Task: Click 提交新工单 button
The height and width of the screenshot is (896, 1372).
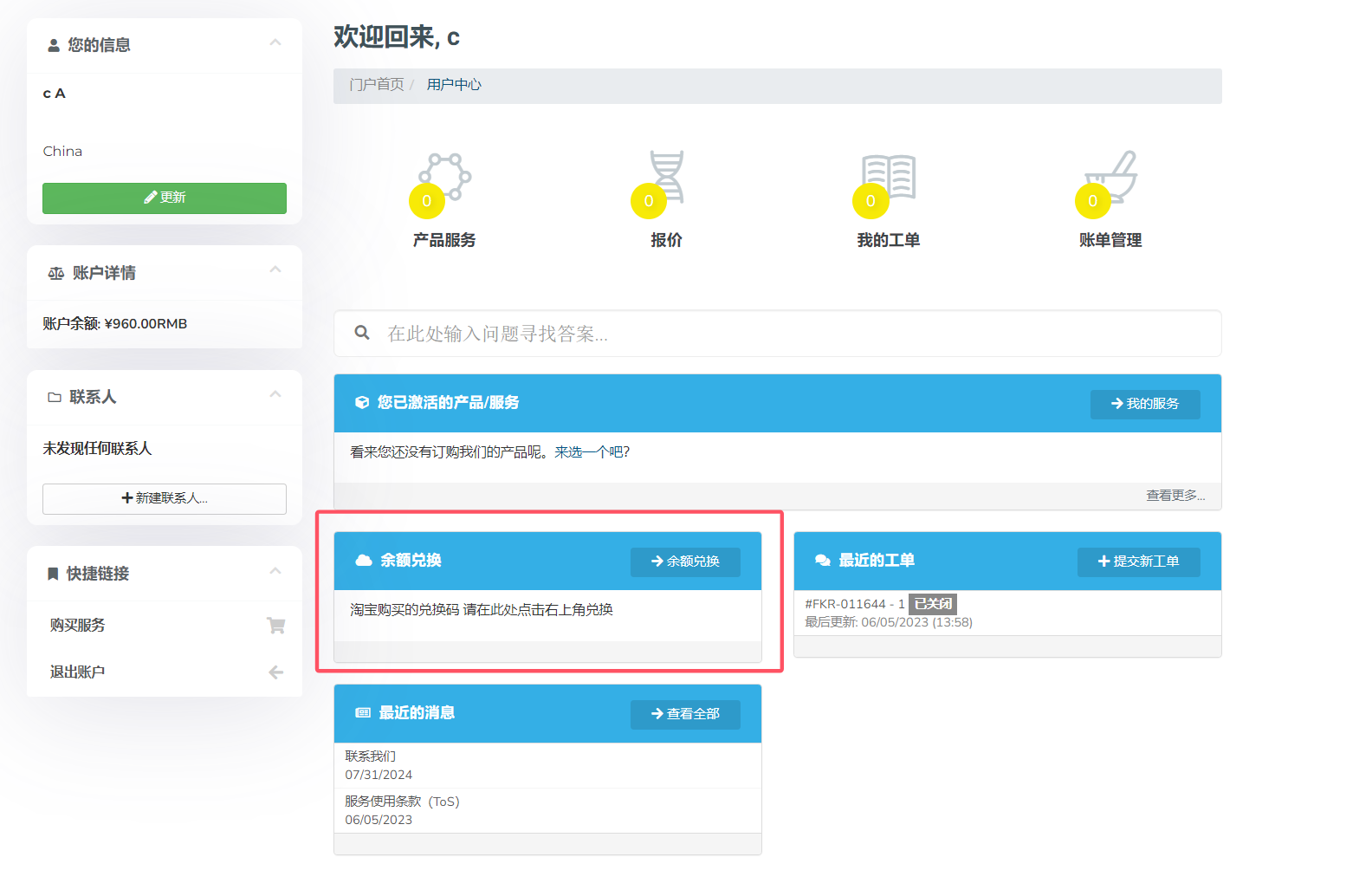Action: [1138, 562]
